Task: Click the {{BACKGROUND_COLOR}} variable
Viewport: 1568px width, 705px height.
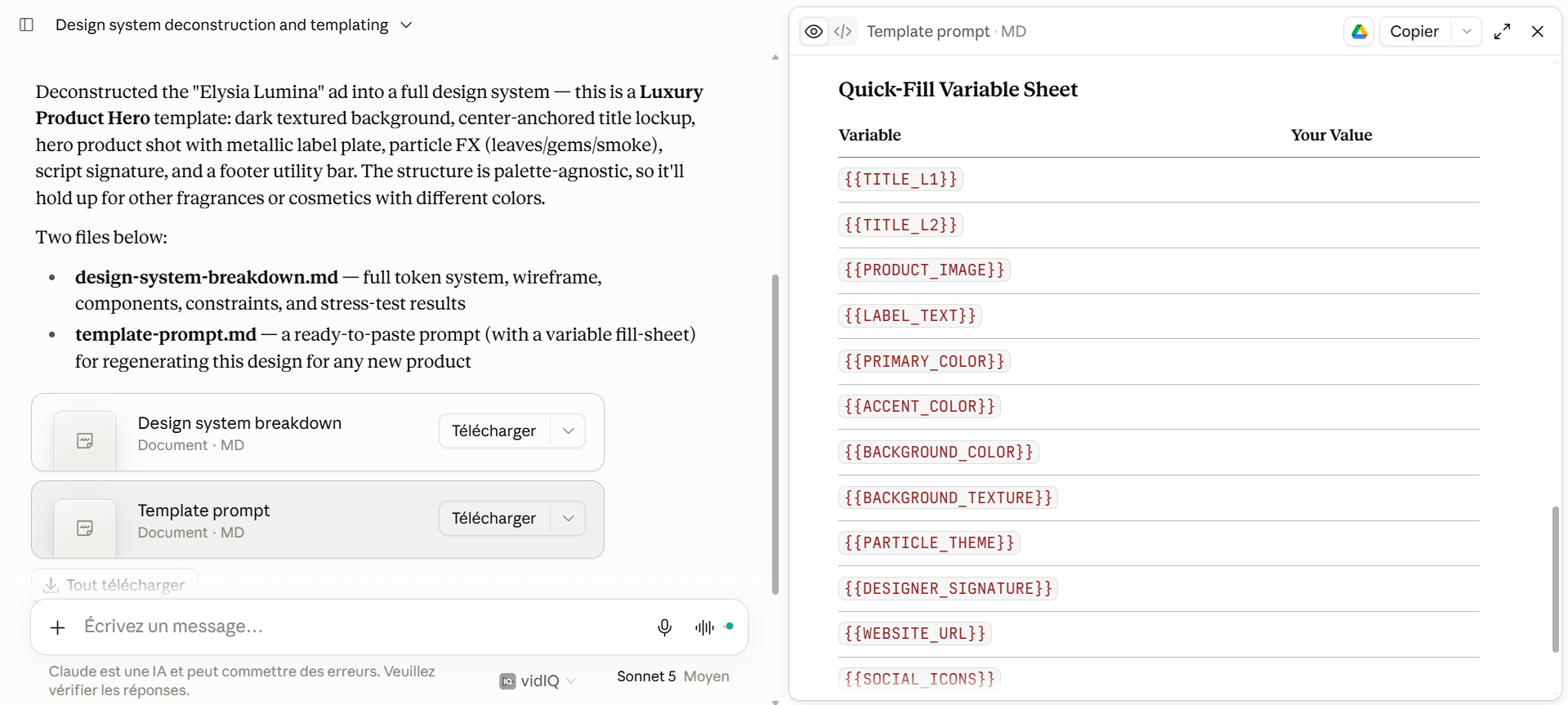Action: pos(939,452)
